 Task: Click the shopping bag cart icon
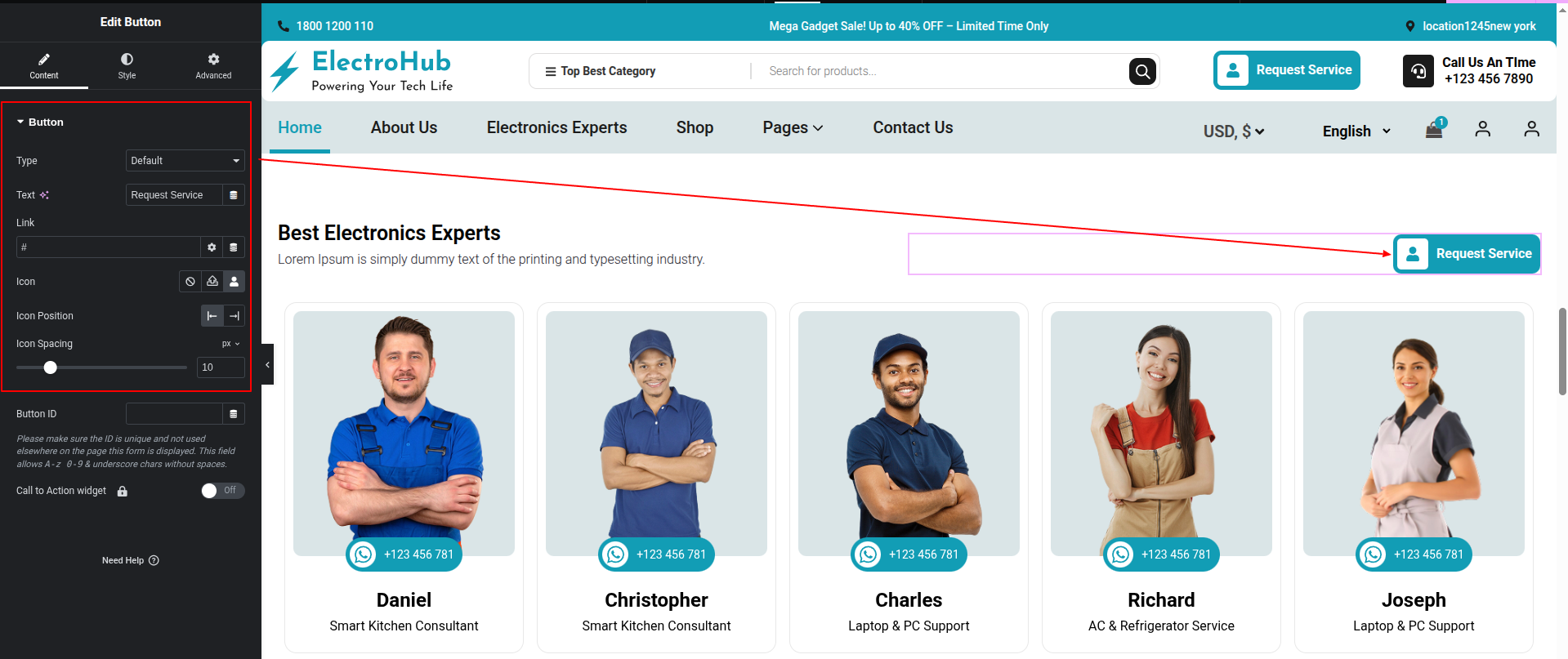coord(1434,130)
